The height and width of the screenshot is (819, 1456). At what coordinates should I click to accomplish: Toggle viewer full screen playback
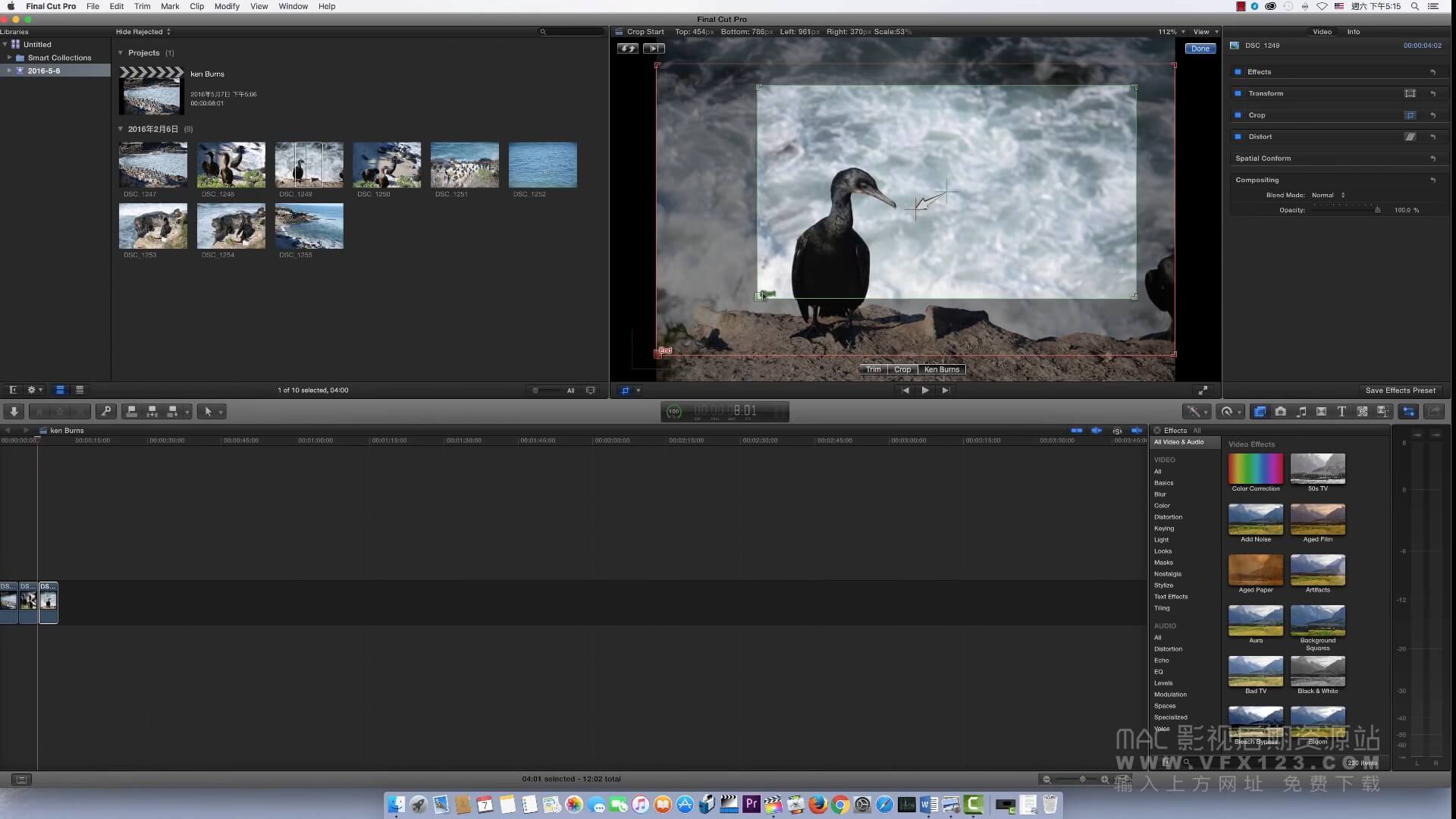[x=1203, y=391]
